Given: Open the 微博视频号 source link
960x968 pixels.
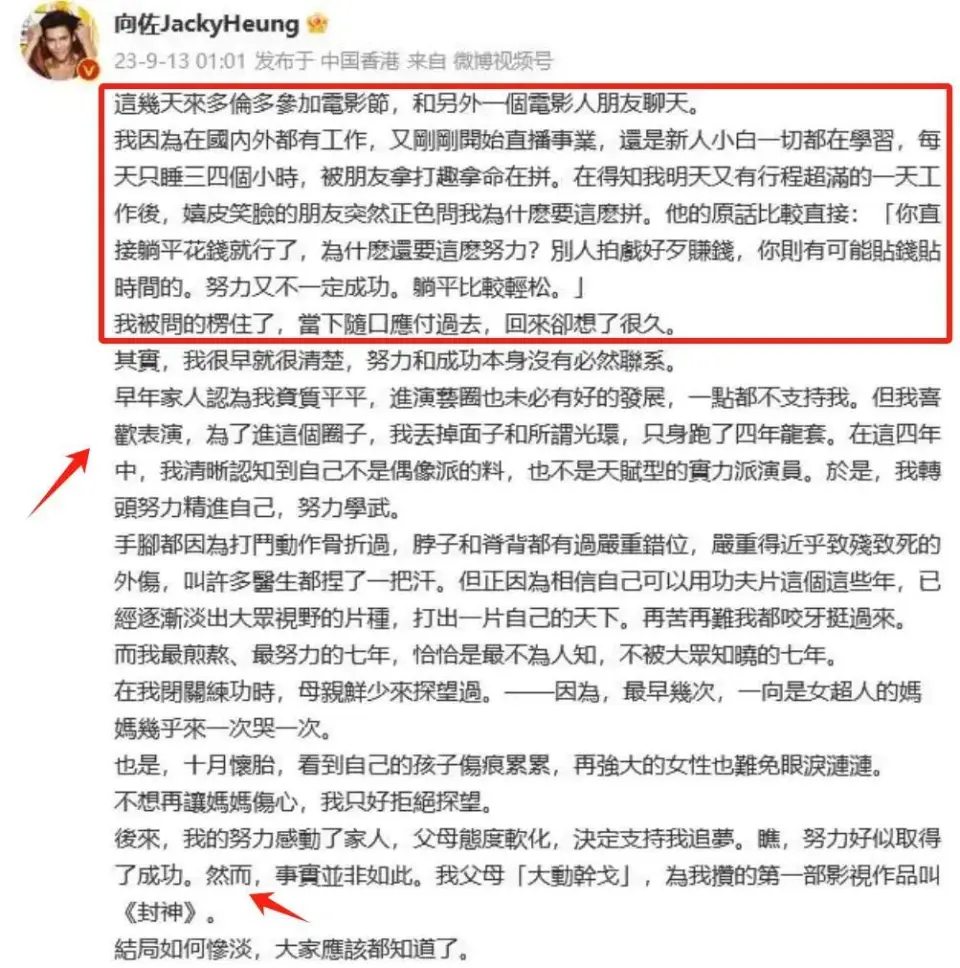Looking at the screenshot, I should [503, 60].
